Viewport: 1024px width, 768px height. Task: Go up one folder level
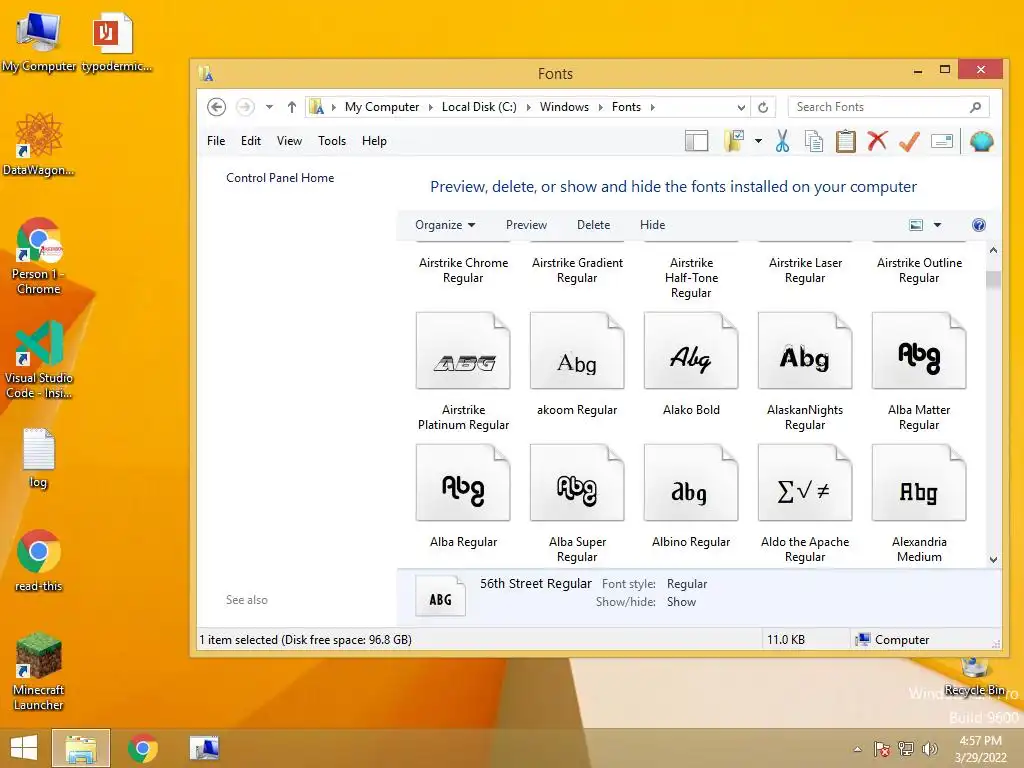(292, 107)
